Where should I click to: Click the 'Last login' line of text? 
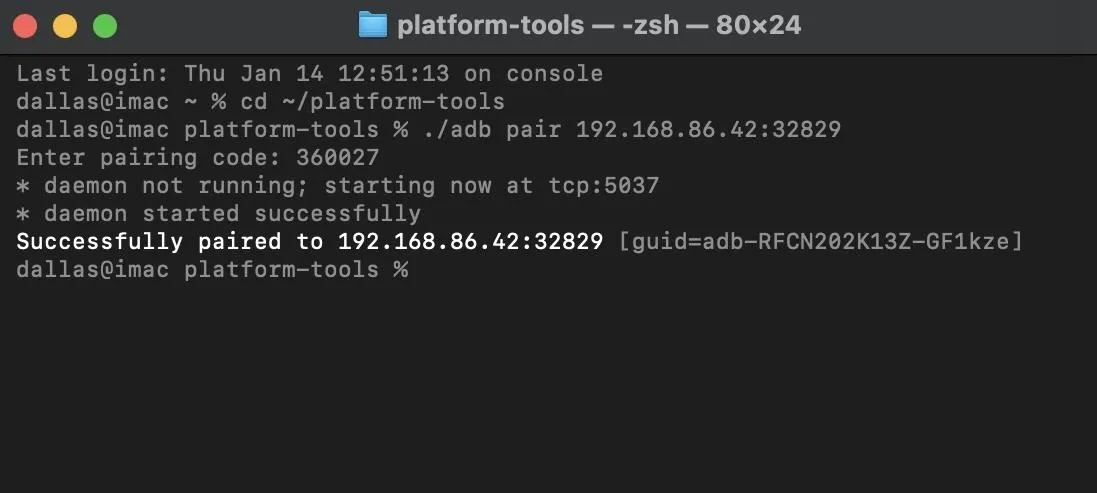(x=309, y=73)
